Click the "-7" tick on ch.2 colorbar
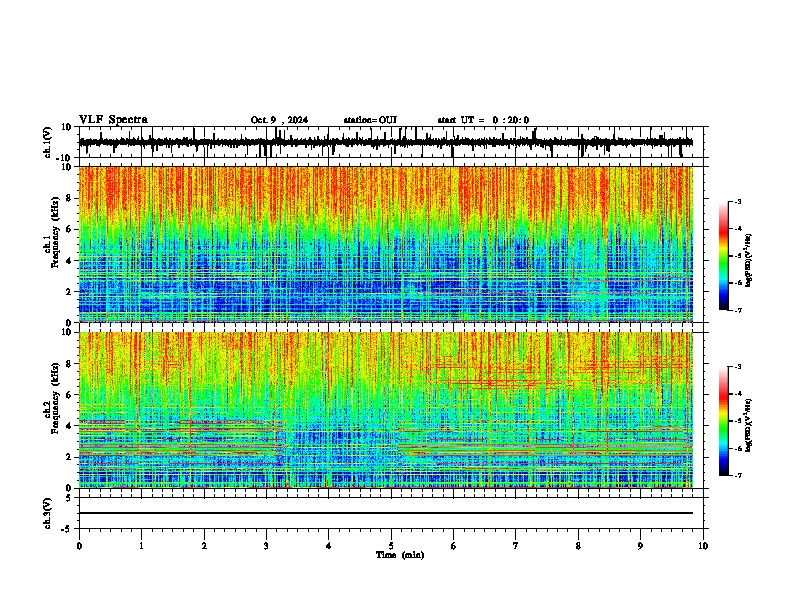This screenshot has width=792, height=612. click(x=738, y=475)
